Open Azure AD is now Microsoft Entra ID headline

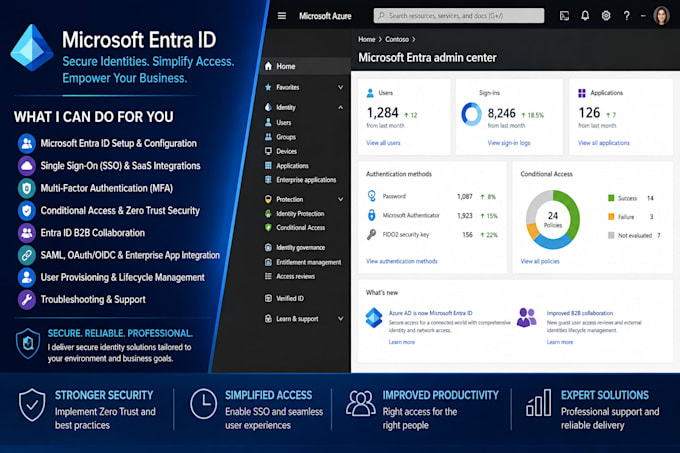click(430, 313)
